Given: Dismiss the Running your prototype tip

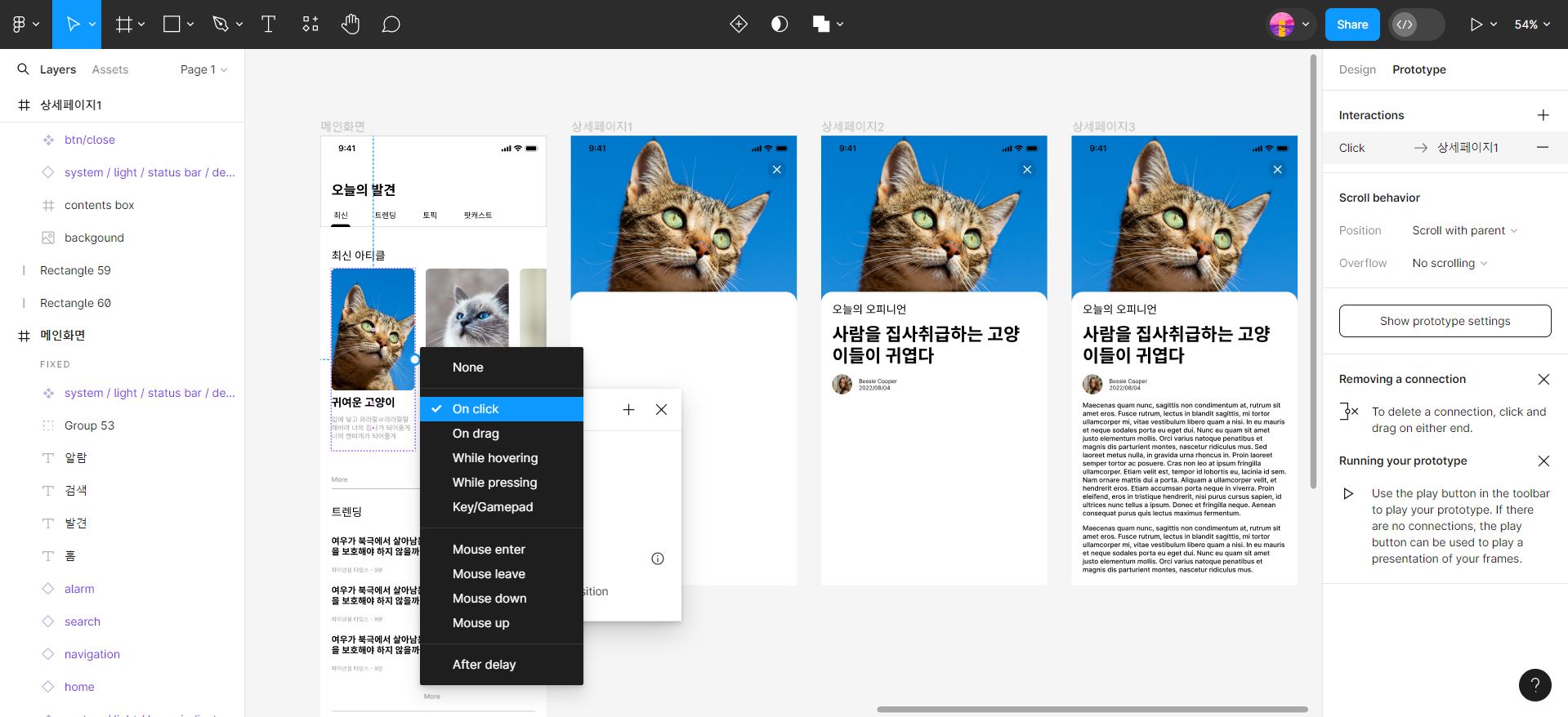Looking at the screenshot, I should pos(1543,461).
